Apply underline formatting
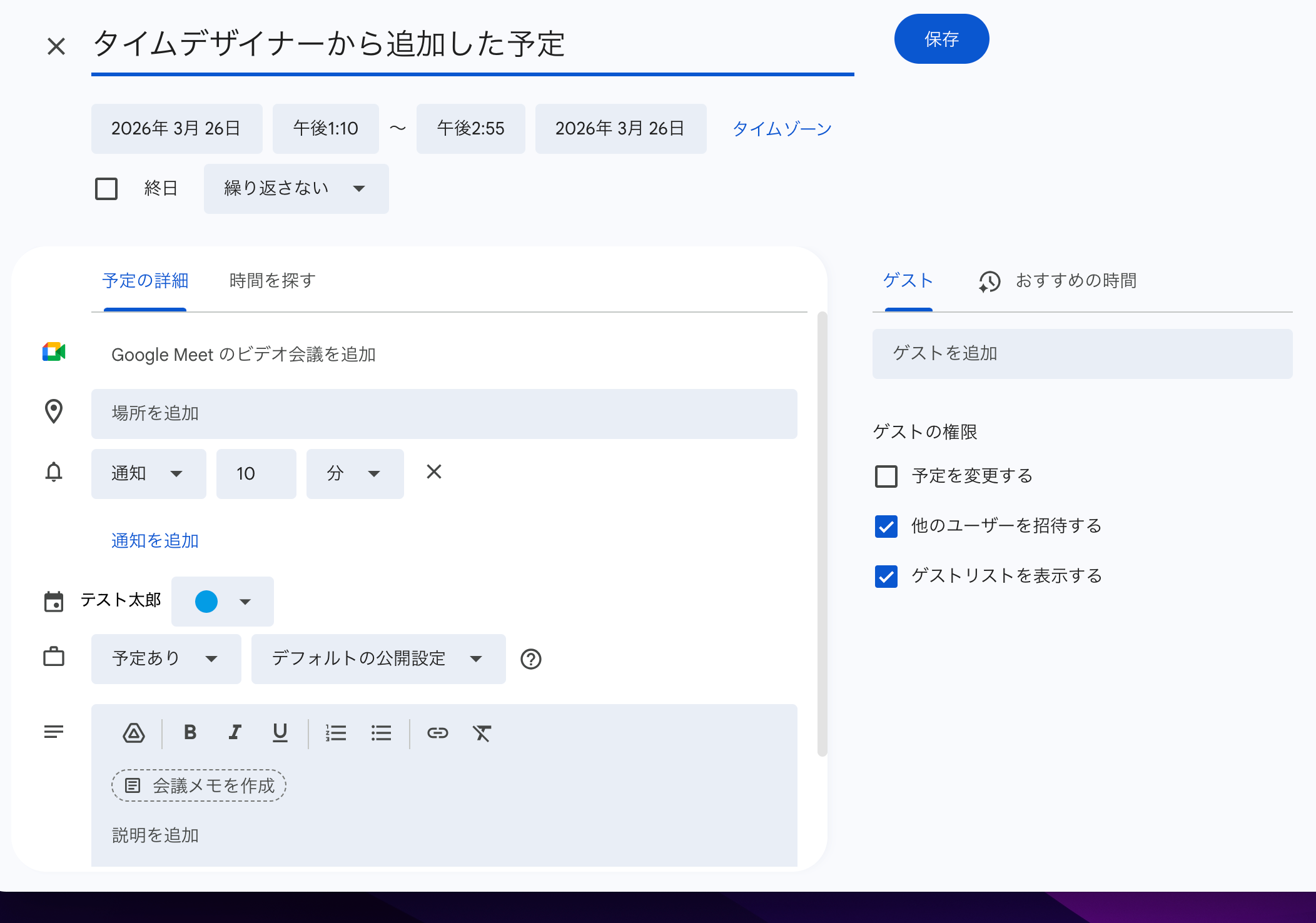This screenshot has width=1316, height=923. pos(280,732)
